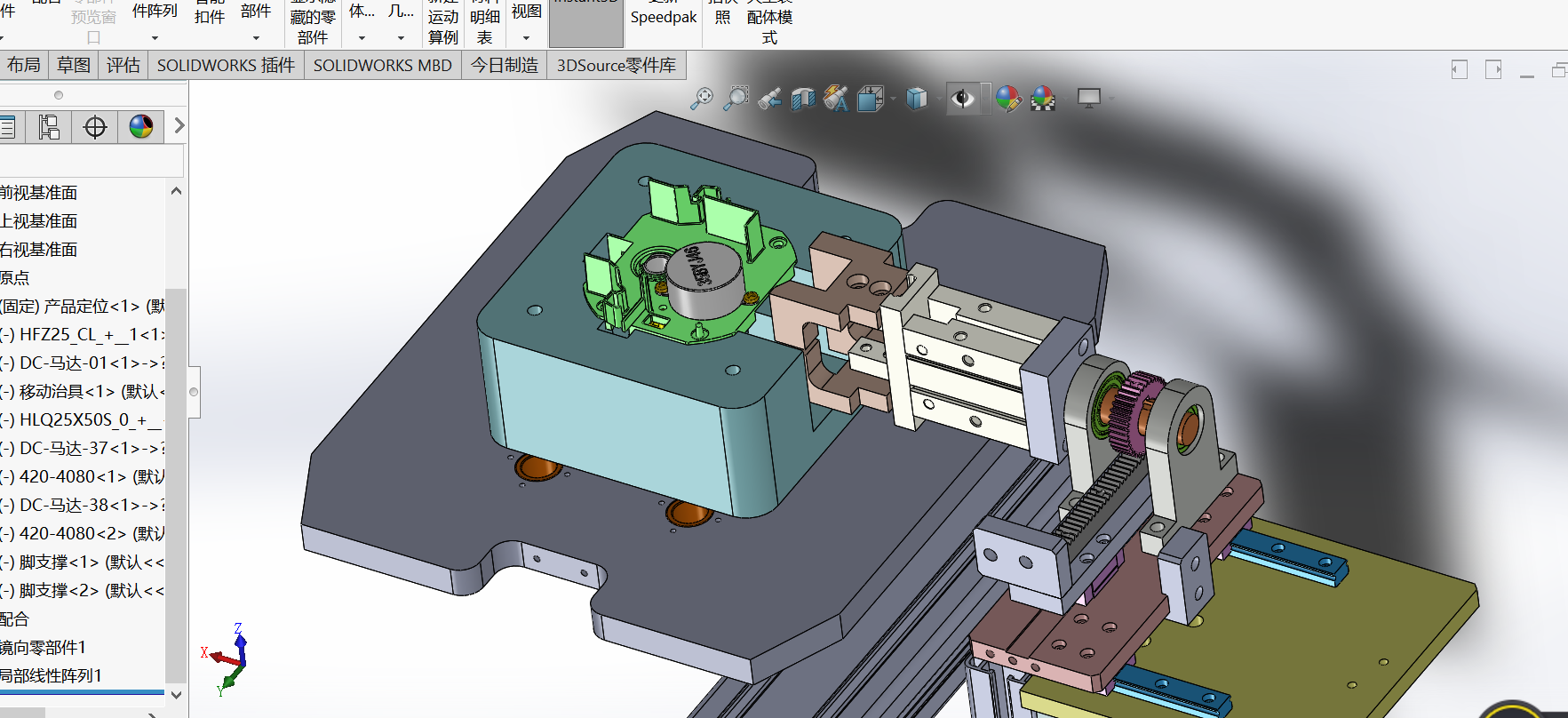Restore the Previous View with telescope icon
Viewport: 1568px width, 718px height.
[x=769, y=99]
